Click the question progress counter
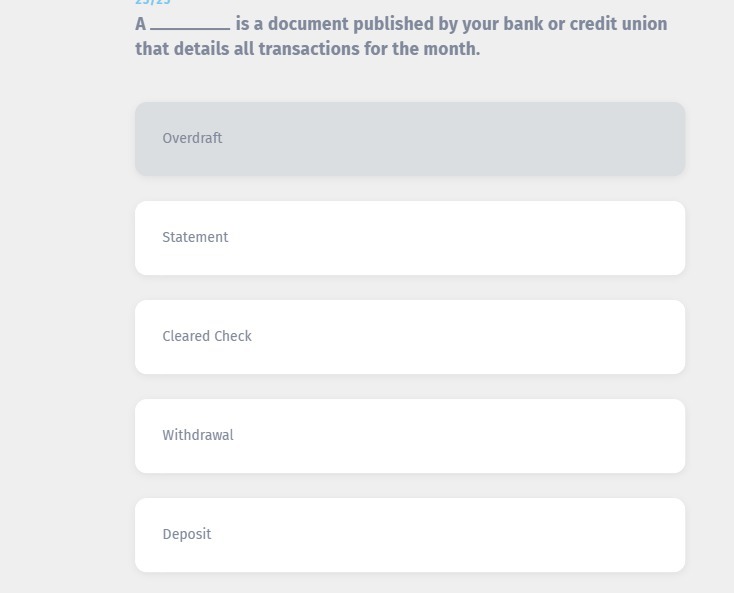This screenshot has height=593, width=734. 153,3
